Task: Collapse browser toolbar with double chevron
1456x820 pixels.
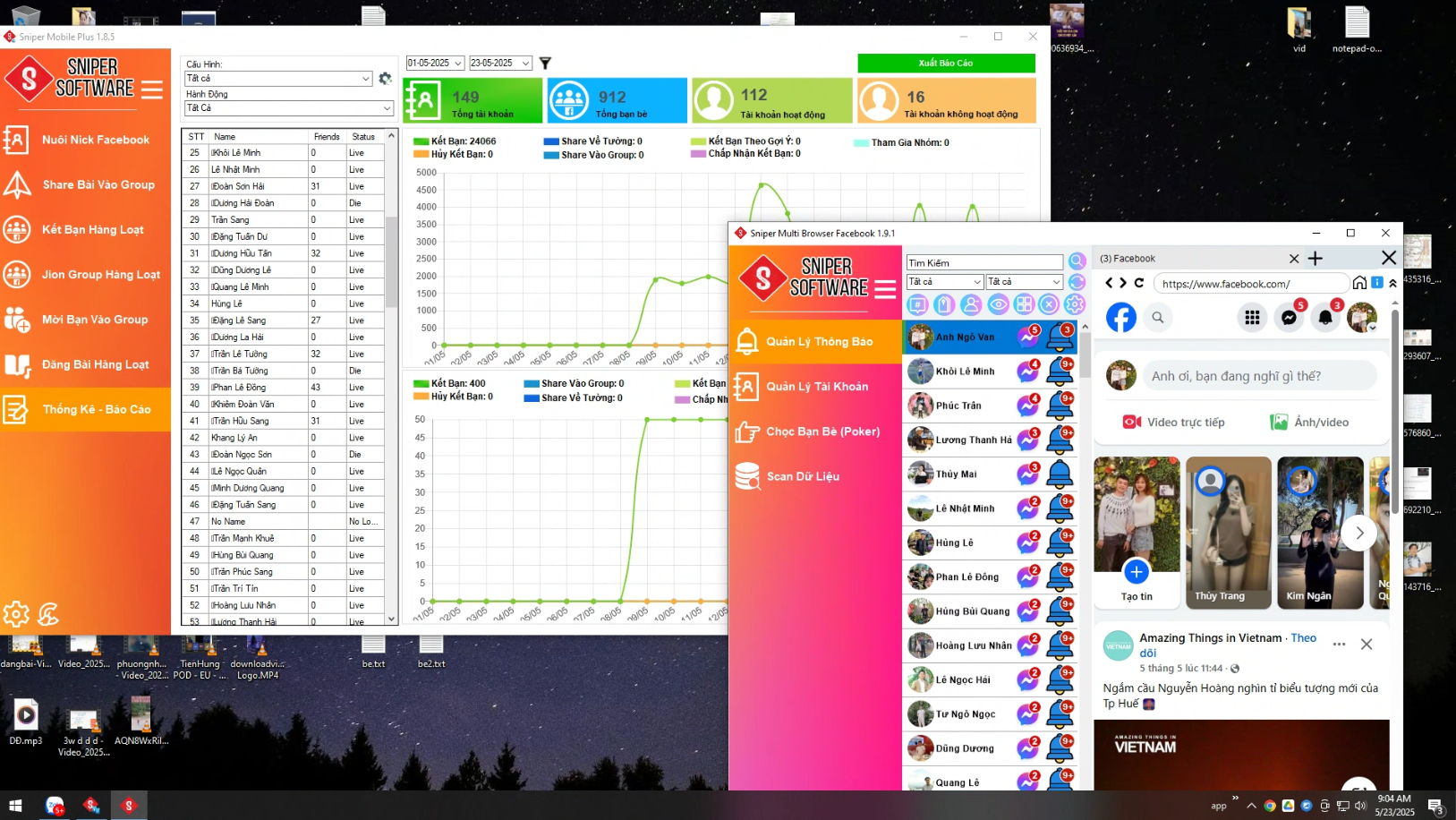Action: click(1392, 283)
